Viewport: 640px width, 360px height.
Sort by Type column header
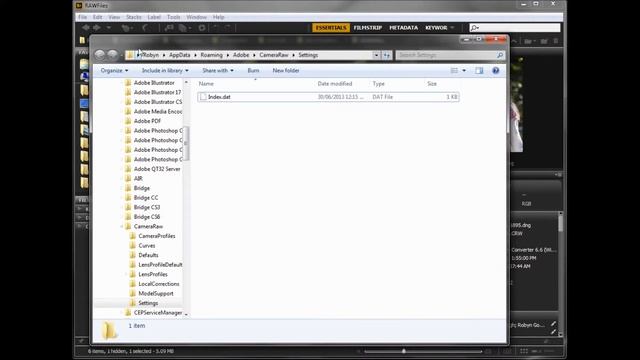click(378, 84)
